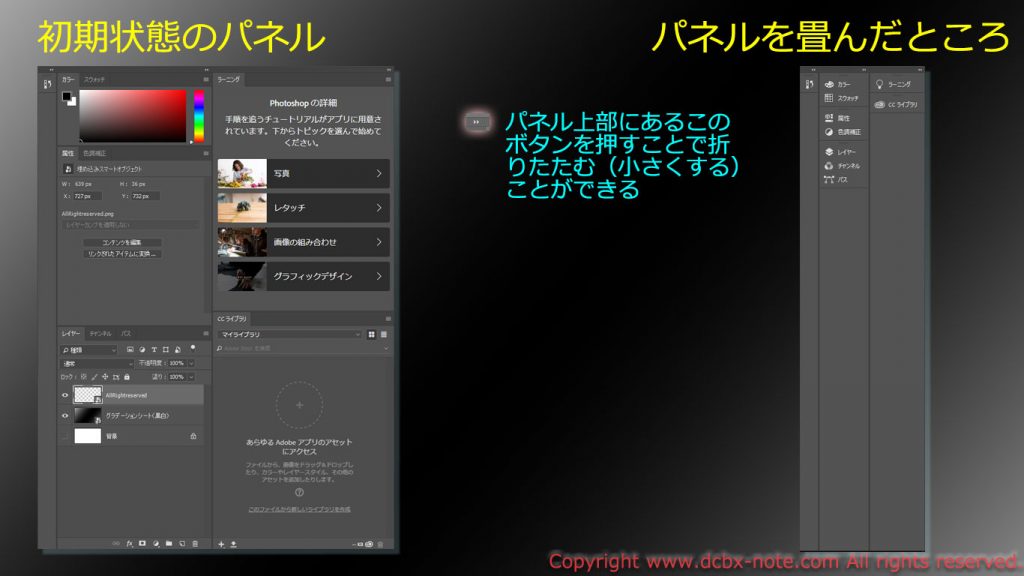Screen dimensions: 1024x576
Task: Click the コンテンツを編集 button
Action: point(122,242)
